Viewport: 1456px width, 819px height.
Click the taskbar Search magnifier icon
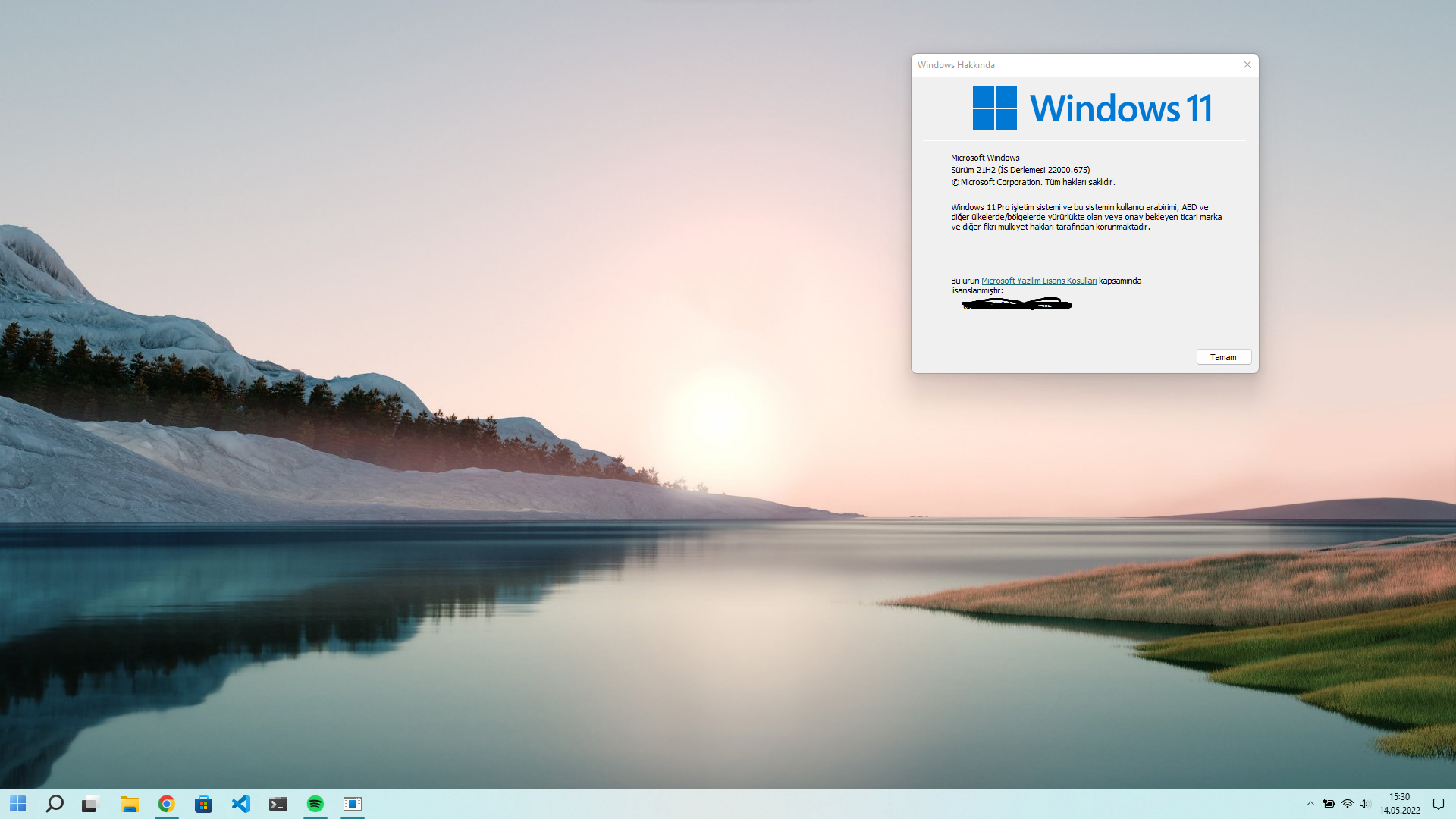[x=55, y=804]
